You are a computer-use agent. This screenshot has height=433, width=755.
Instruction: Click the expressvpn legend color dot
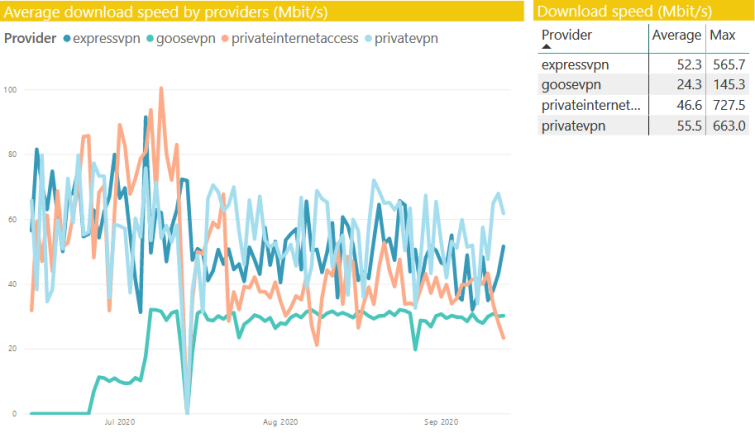point(68,39)
